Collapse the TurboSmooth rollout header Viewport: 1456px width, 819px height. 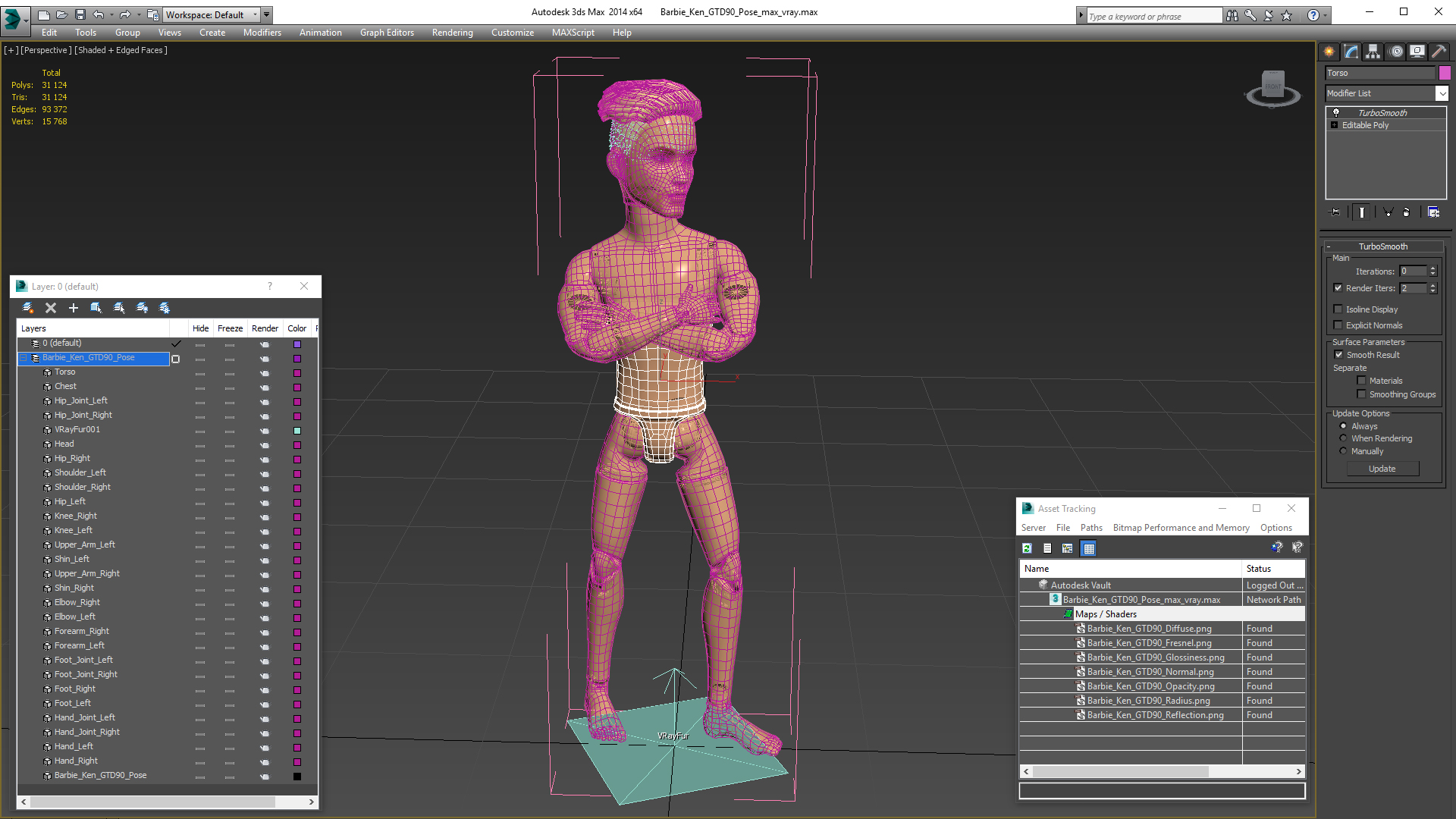[1383, 246]
